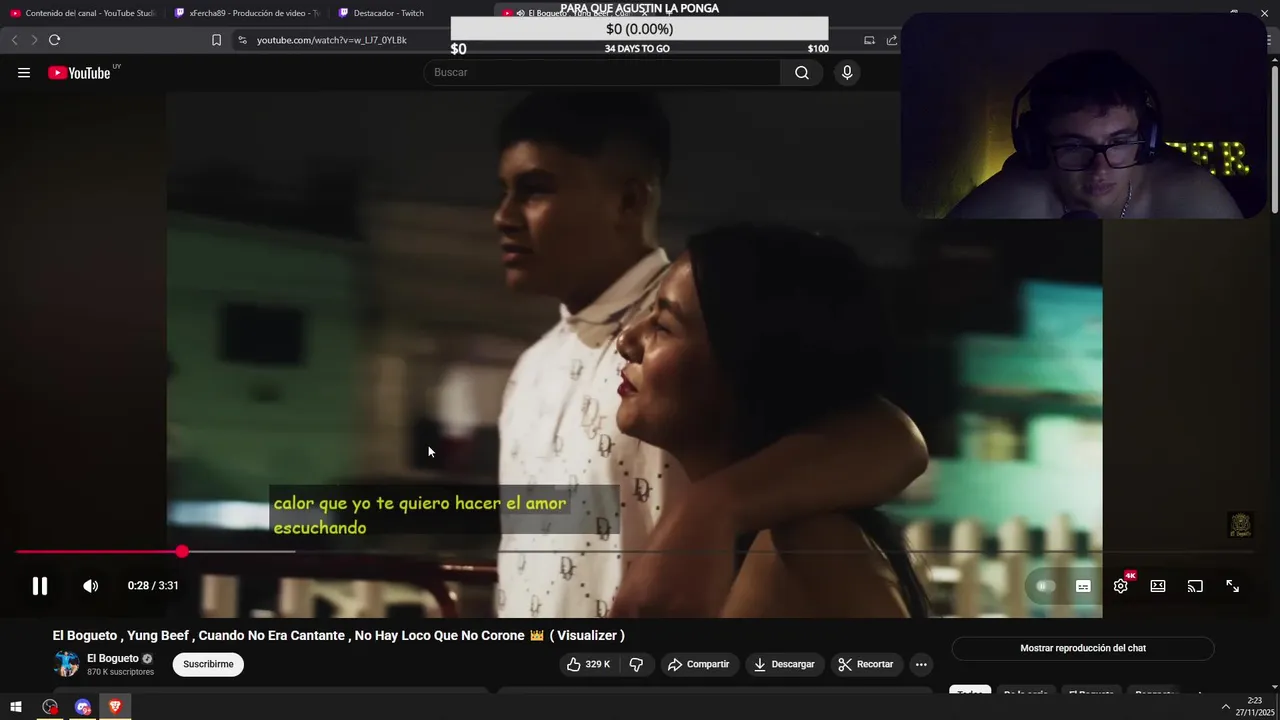Seek on the red video progress bar

[x=634, y=552]
